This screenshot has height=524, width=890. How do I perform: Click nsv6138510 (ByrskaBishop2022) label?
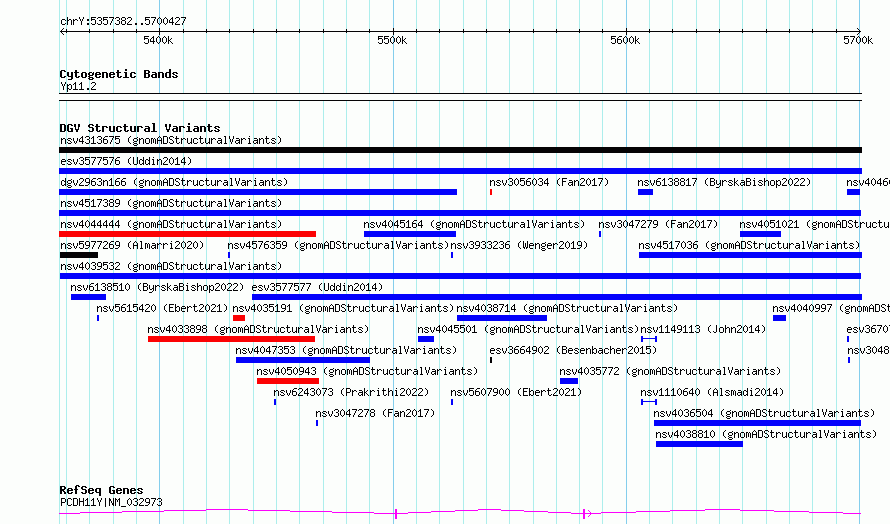pos(157,287)
